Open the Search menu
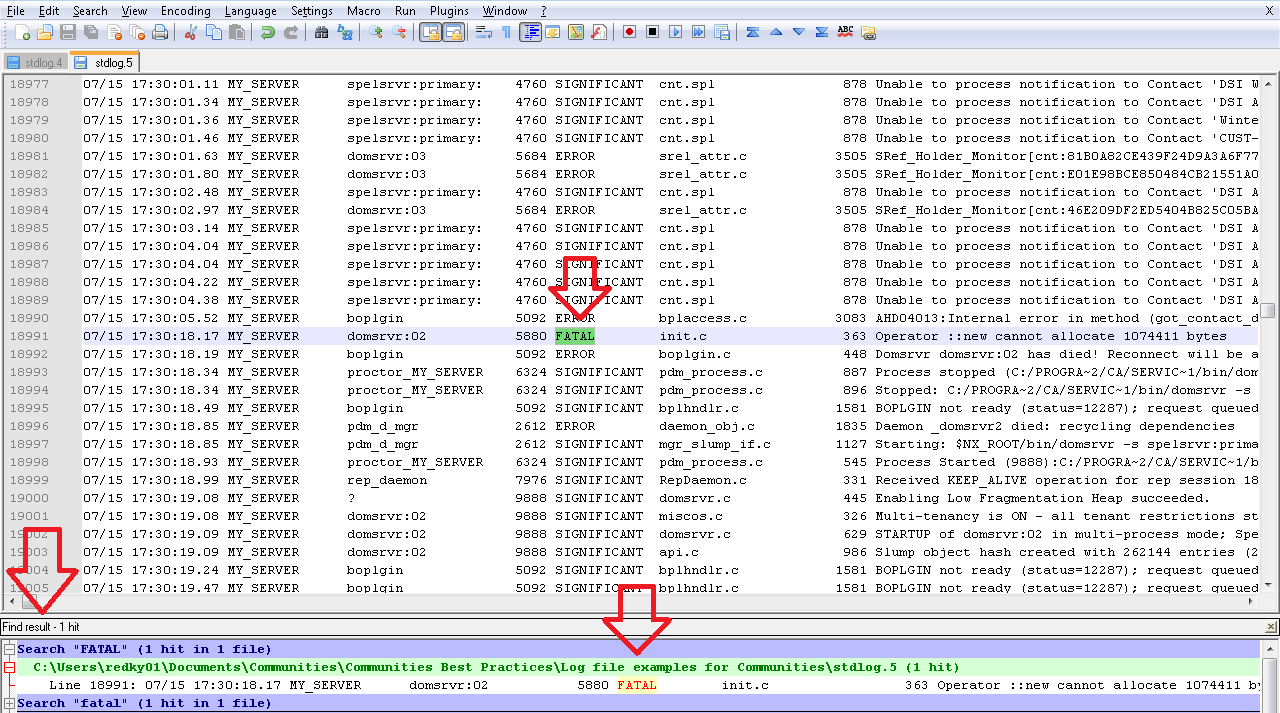This screenshot has height=713, width=1280. coord(90,10)
